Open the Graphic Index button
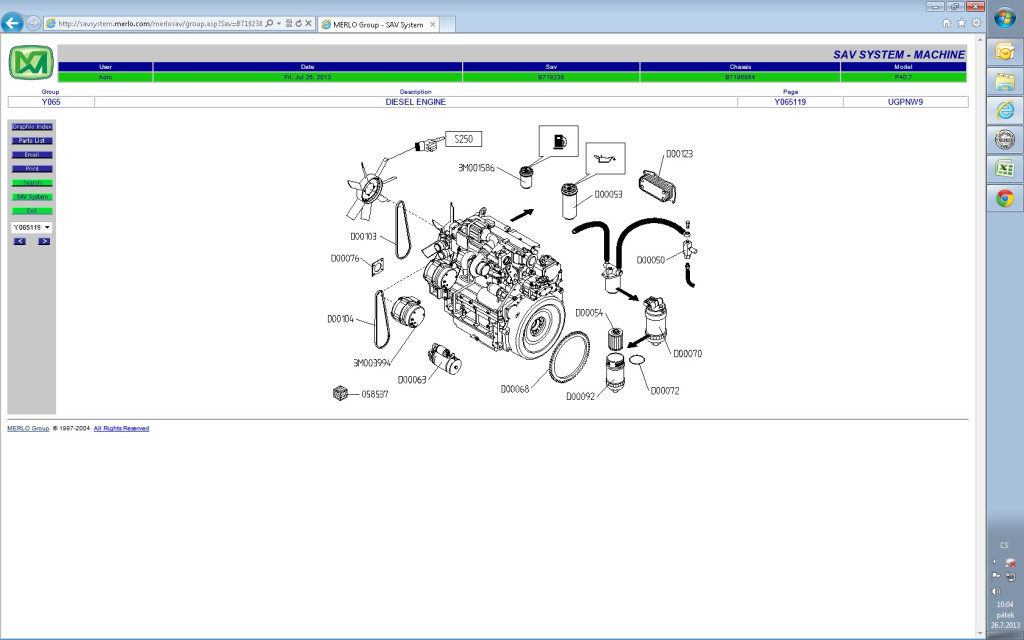Screen dimensions: 1024x640 (32, 127)
